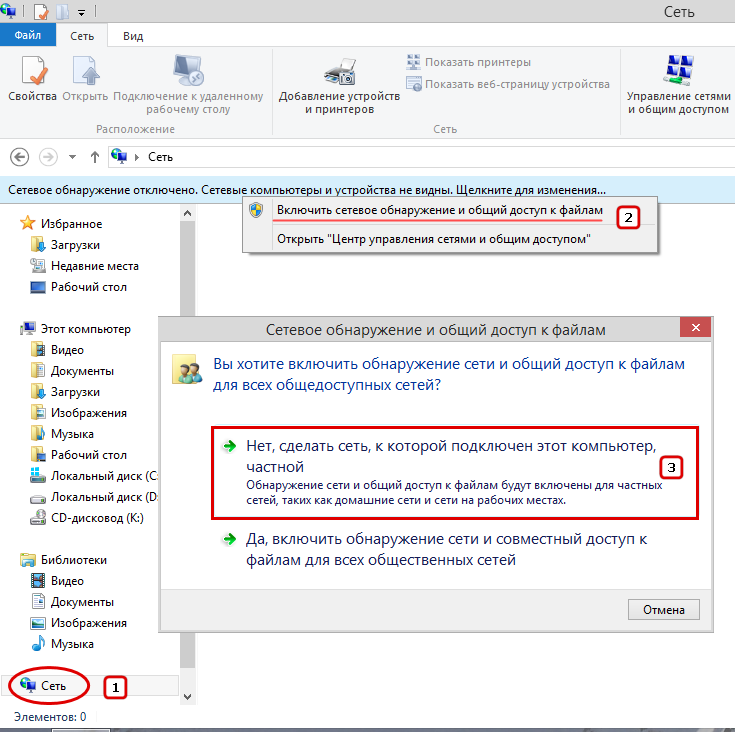Click the Элементов: 0 status text
This screenshot has width=735, height=732.
tap(50, 717)
